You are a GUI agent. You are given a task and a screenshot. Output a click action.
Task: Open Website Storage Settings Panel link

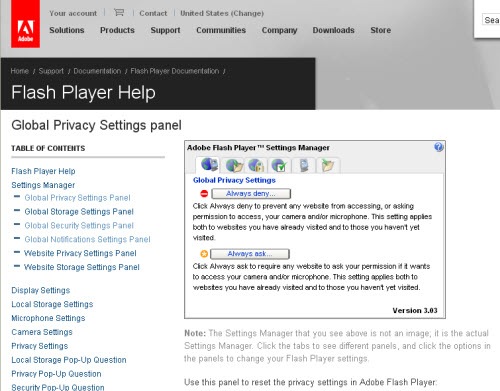tap(82, 267)
